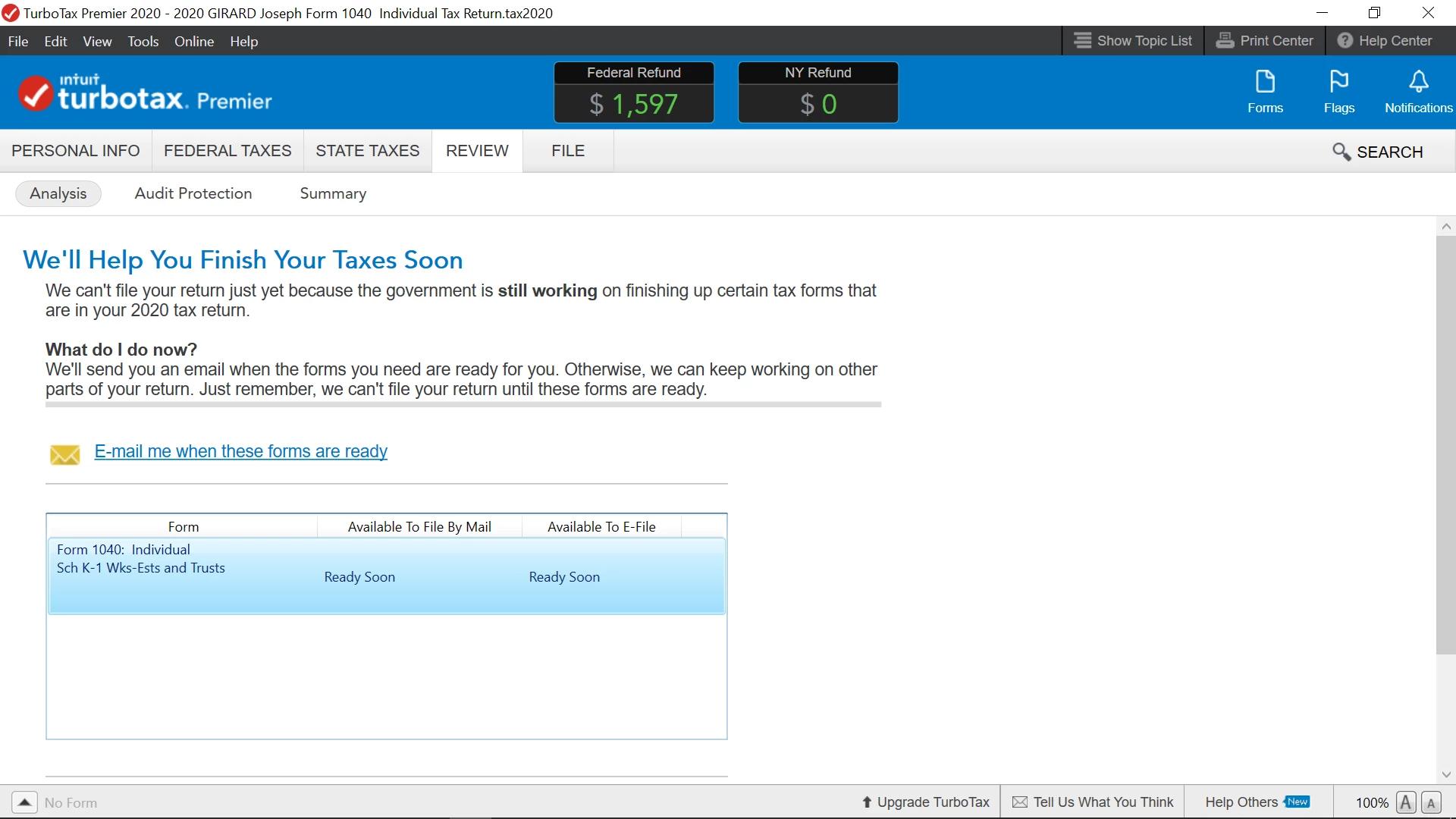Click the Search magnifier icon

tap(1341, 152)
